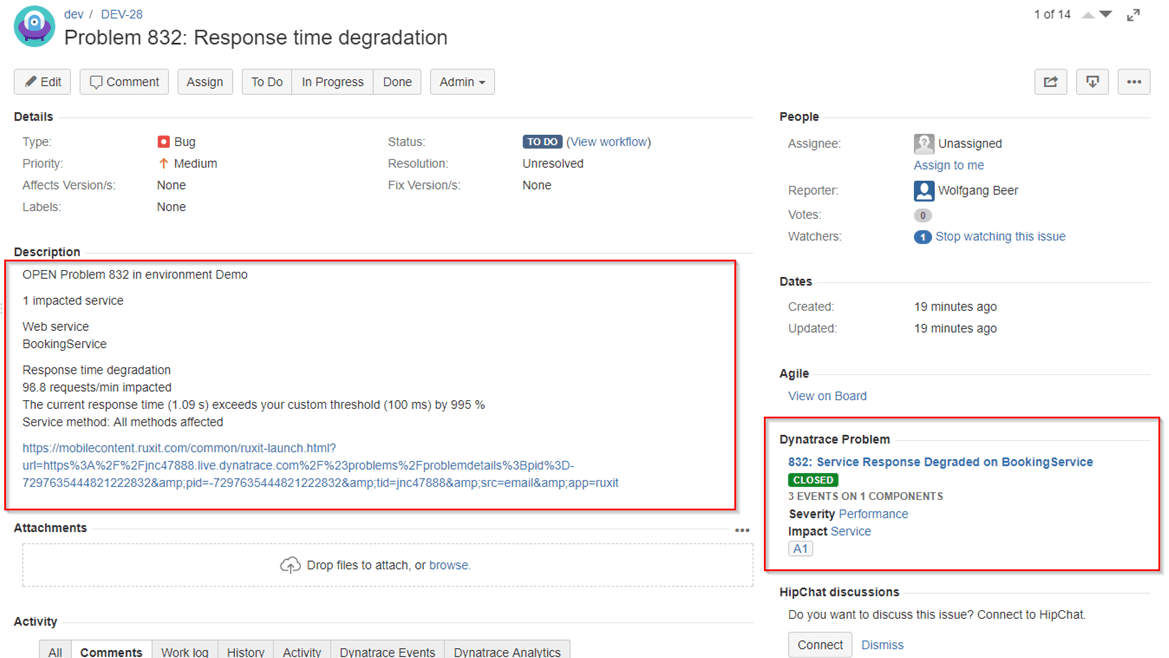Click the attachments drop zone

(x=388, y=565)
